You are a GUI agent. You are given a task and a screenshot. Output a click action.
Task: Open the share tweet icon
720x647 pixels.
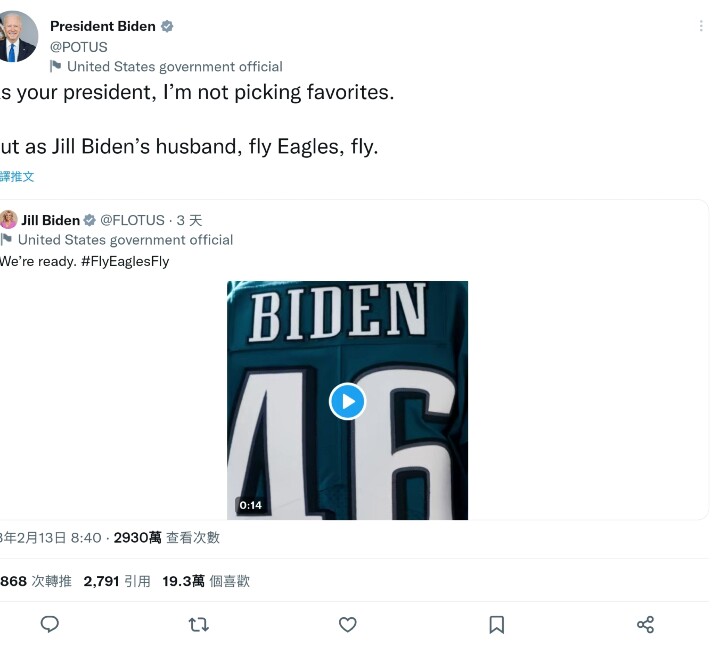[x=645, y=625]
